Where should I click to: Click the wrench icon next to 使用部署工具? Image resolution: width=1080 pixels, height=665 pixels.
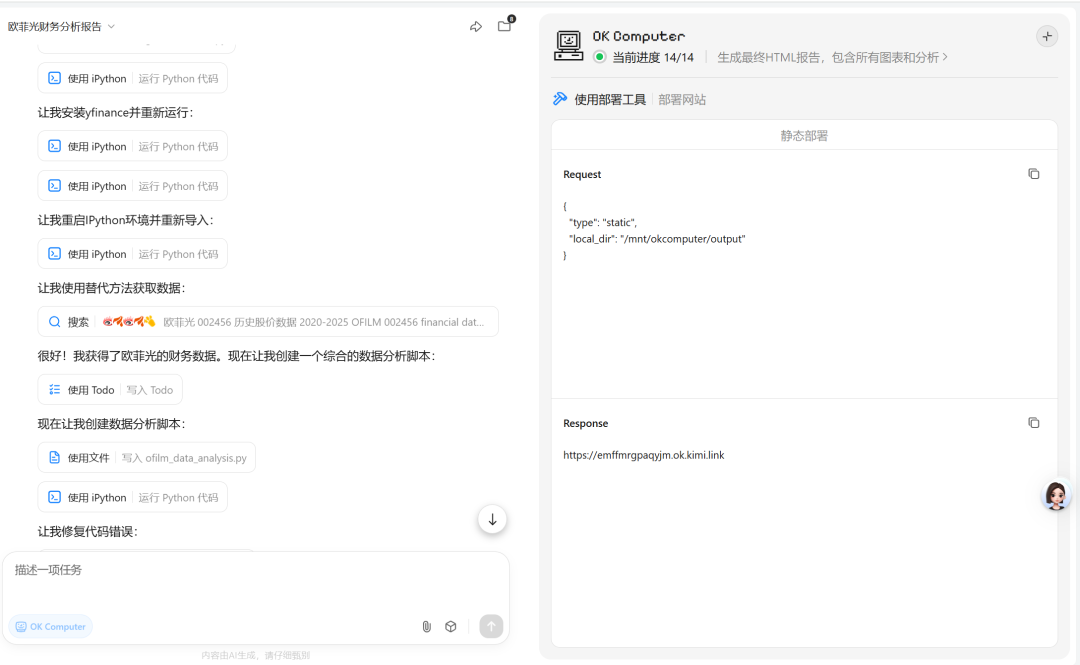560,99
